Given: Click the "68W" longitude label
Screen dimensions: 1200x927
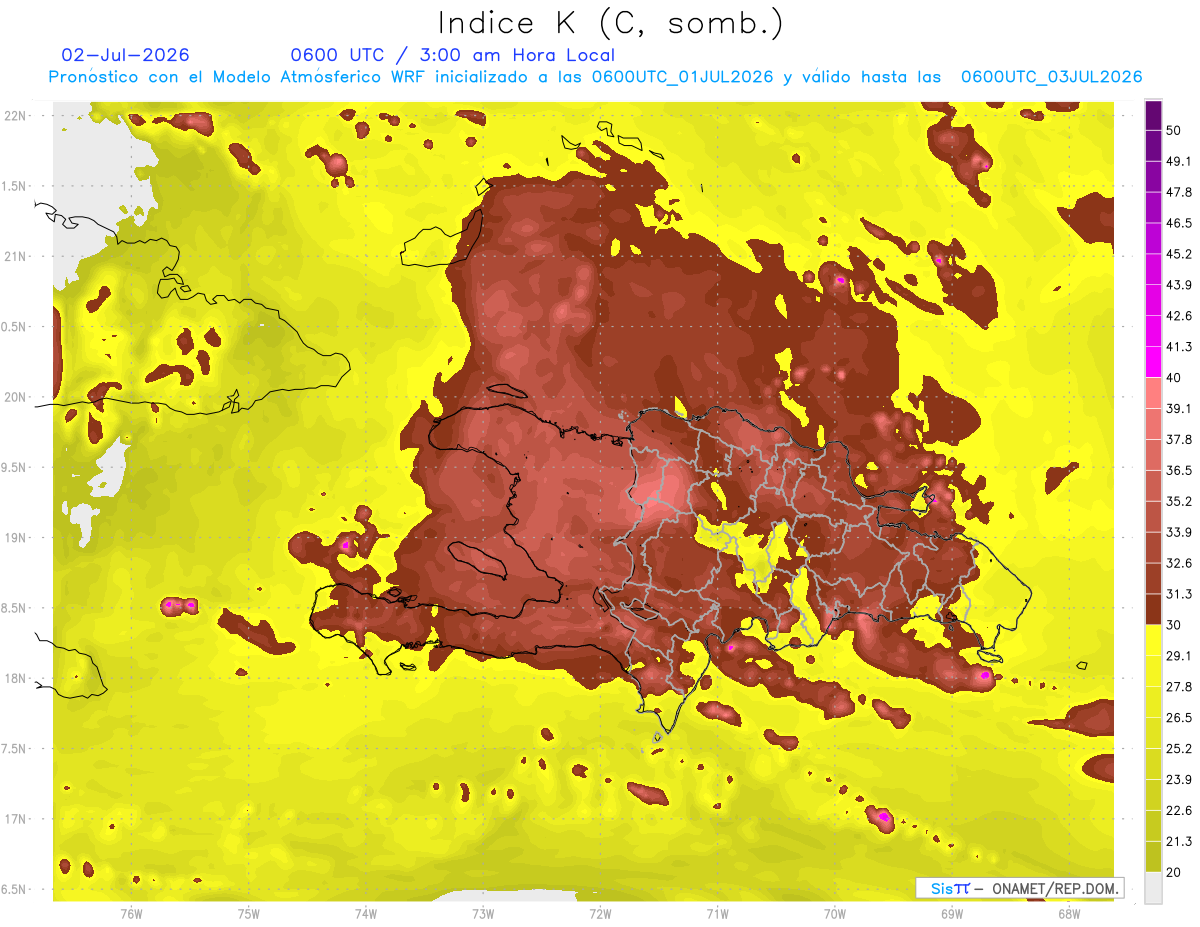Looking at the screenshot, I should [1069, 914].
